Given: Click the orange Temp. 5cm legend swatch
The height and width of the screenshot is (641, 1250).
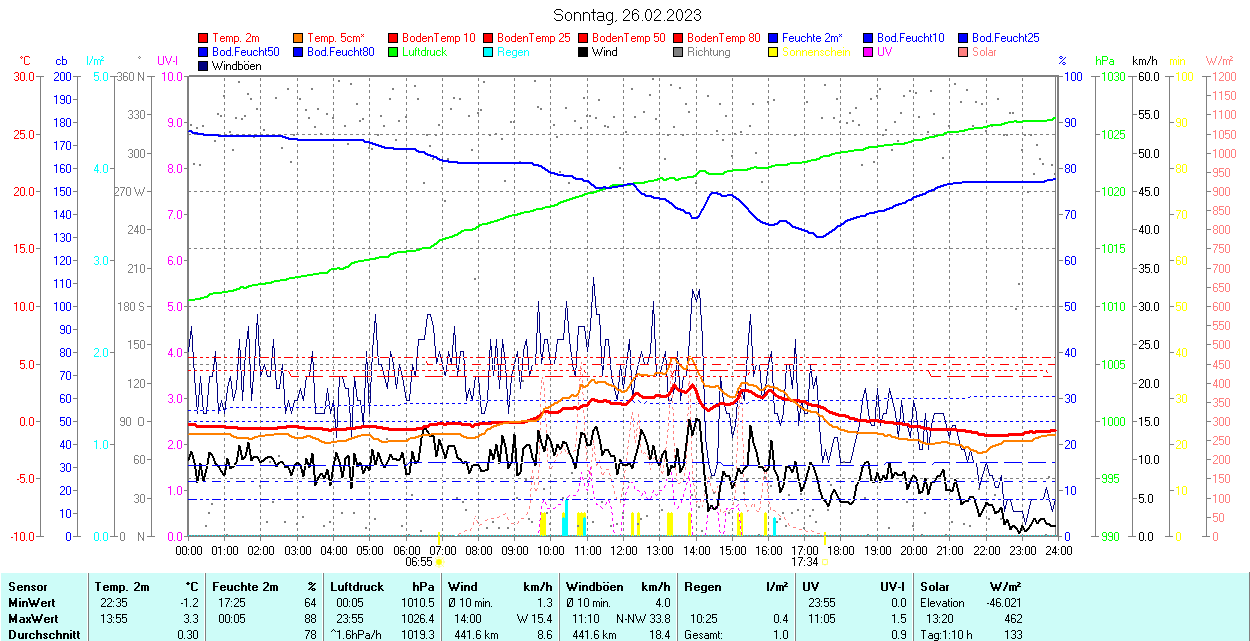Looking at the screenshot, I should point(299,38).
